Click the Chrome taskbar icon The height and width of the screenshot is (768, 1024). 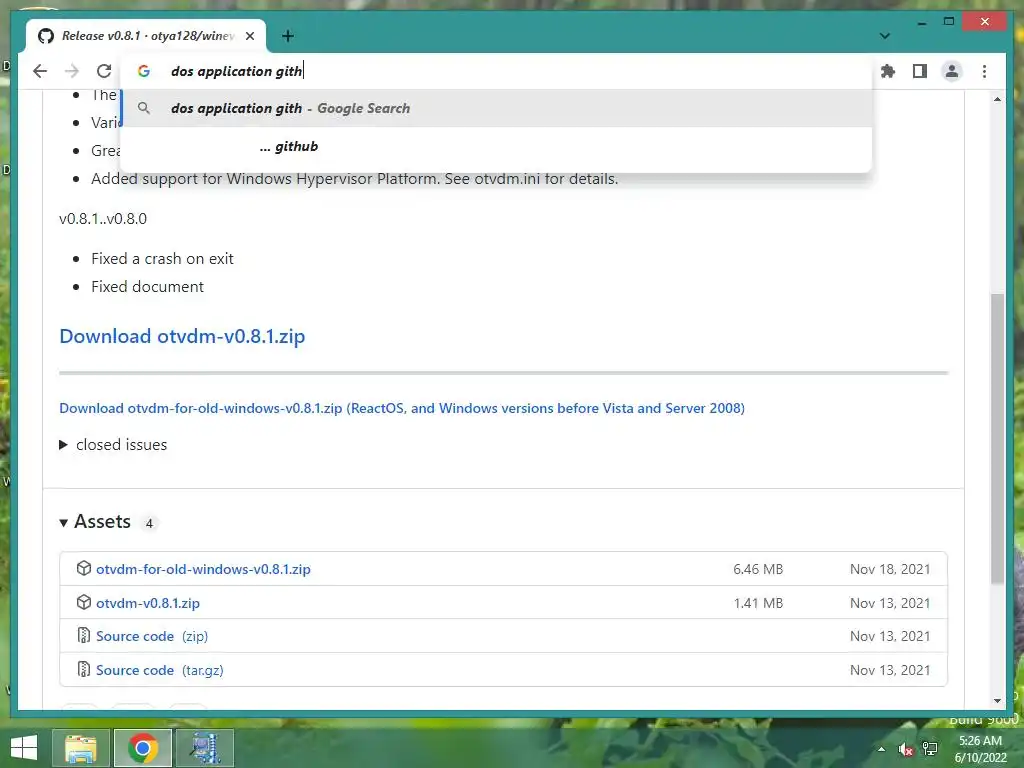point(142,748)
